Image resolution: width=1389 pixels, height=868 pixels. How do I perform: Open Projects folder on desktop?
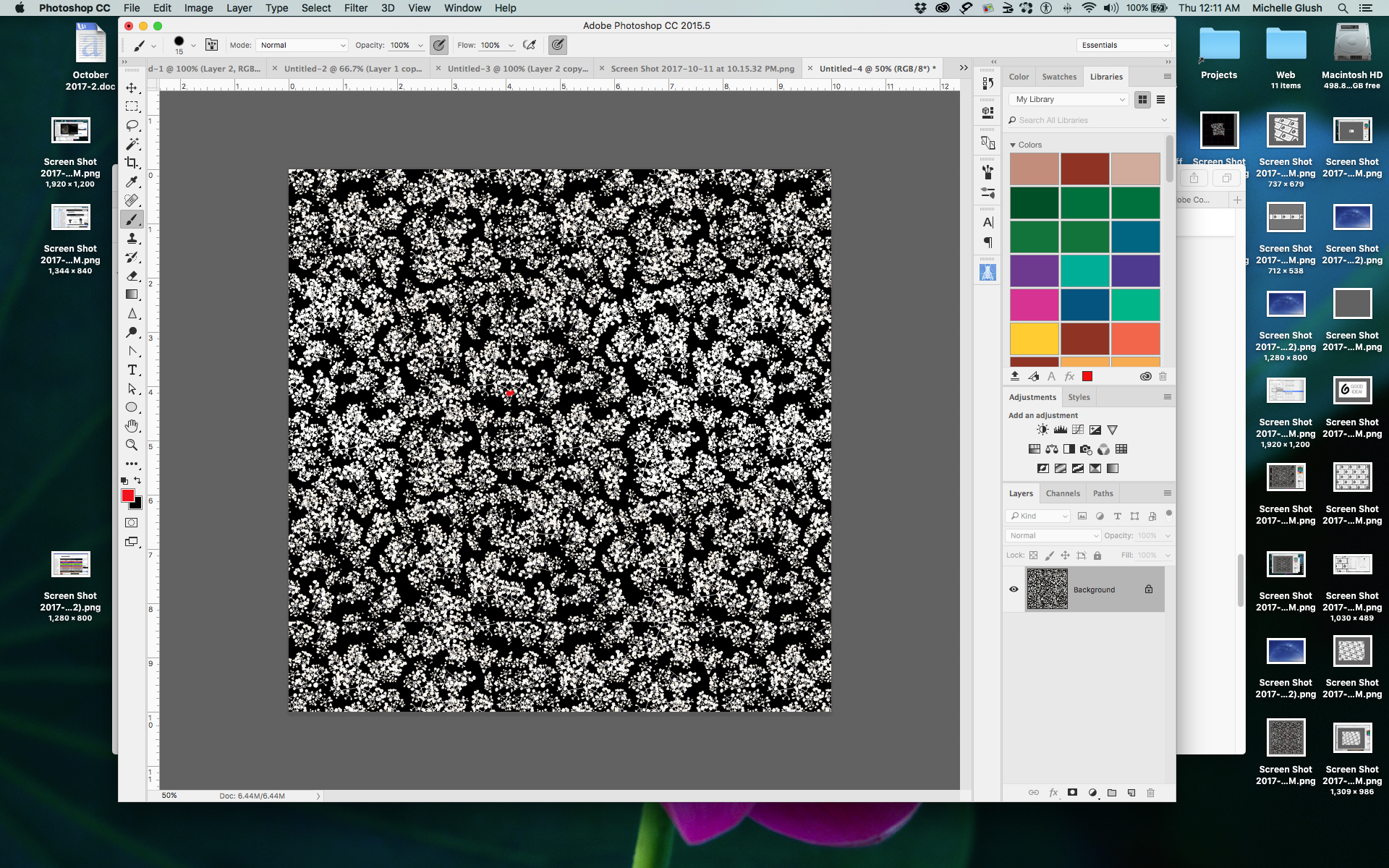(x=1219, y=54)
